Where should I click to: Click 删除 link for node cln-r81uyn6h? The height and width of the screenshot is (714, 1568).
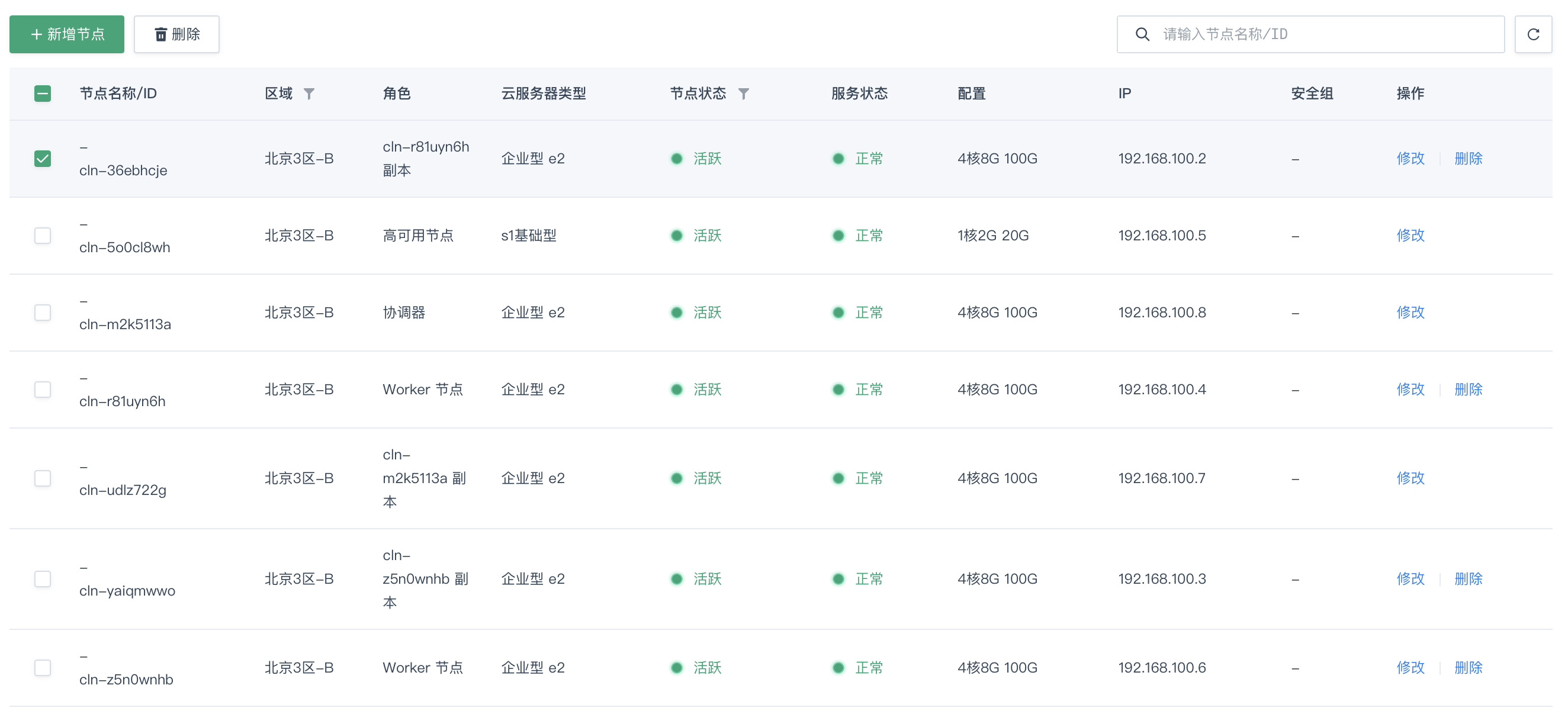coord(1468,390)
